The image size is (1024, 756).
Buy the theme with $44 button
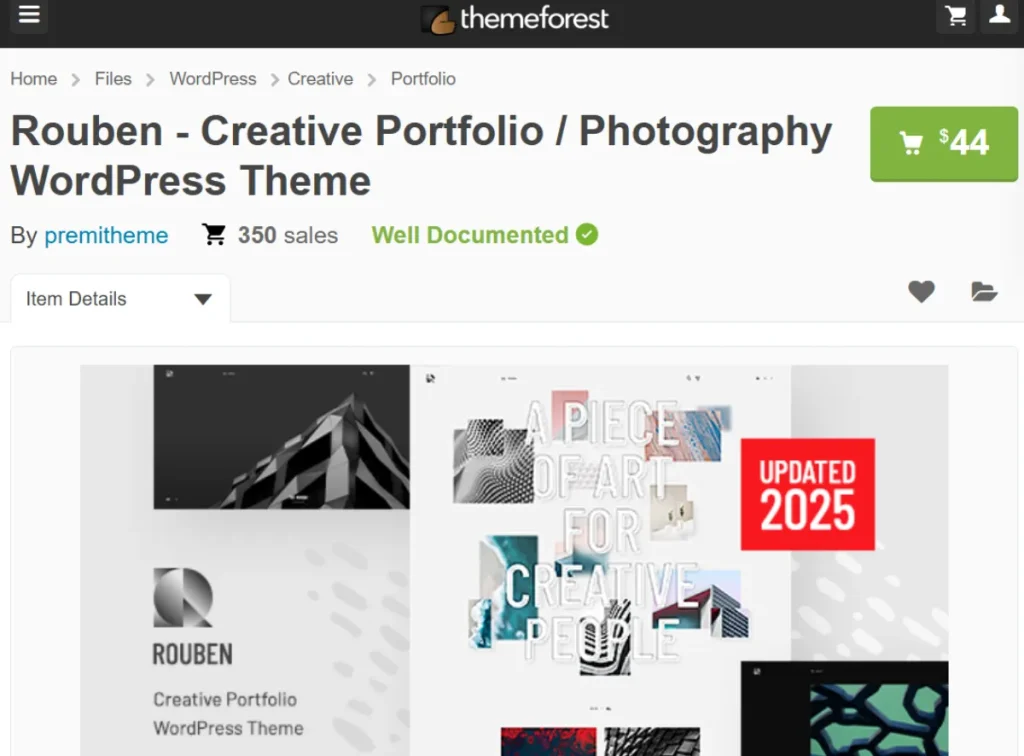(944, 144)
